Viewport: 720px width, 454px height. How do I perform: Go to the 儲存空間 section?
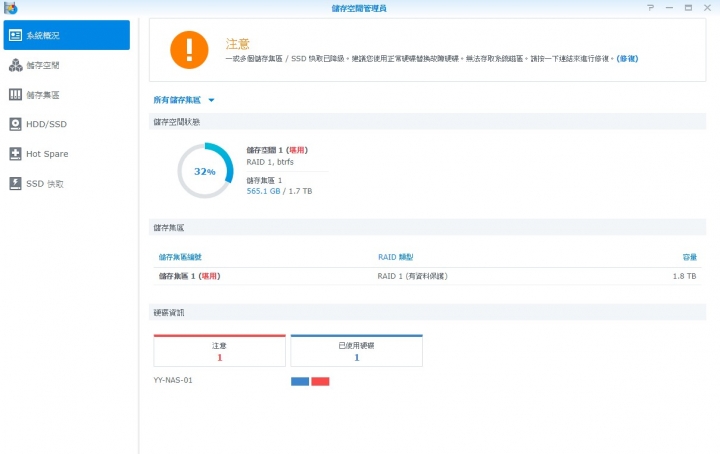point(67,65)
